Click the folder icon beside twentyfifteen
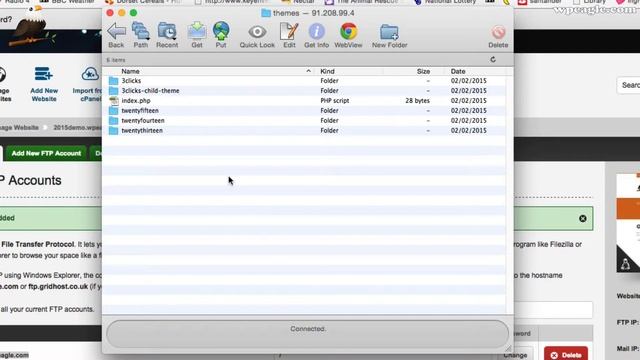Image resolution: width=640 pixels, height=360 pixels. pos(113,111)
